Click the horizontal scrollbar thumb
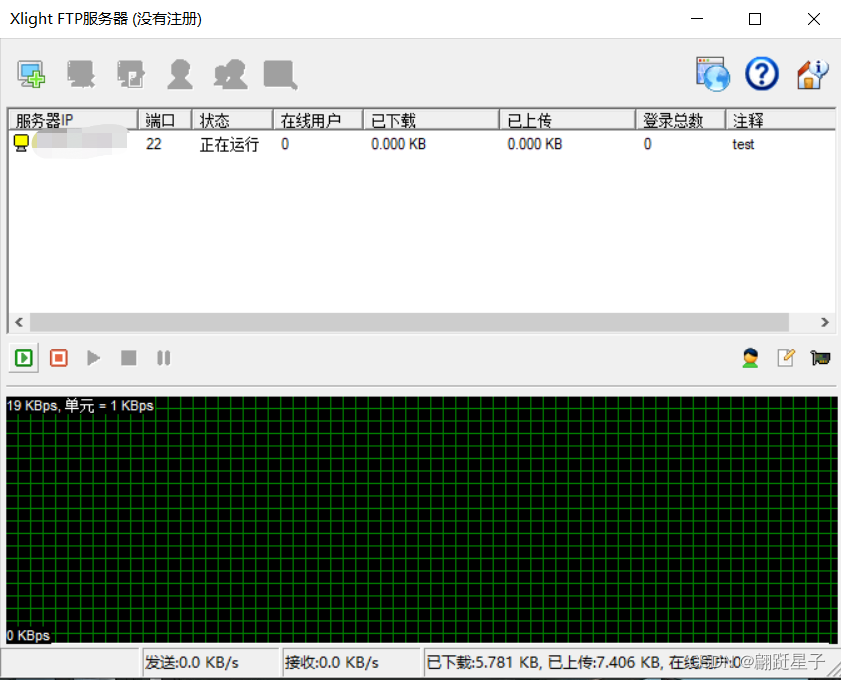841x680 pixels. point(409,322)
